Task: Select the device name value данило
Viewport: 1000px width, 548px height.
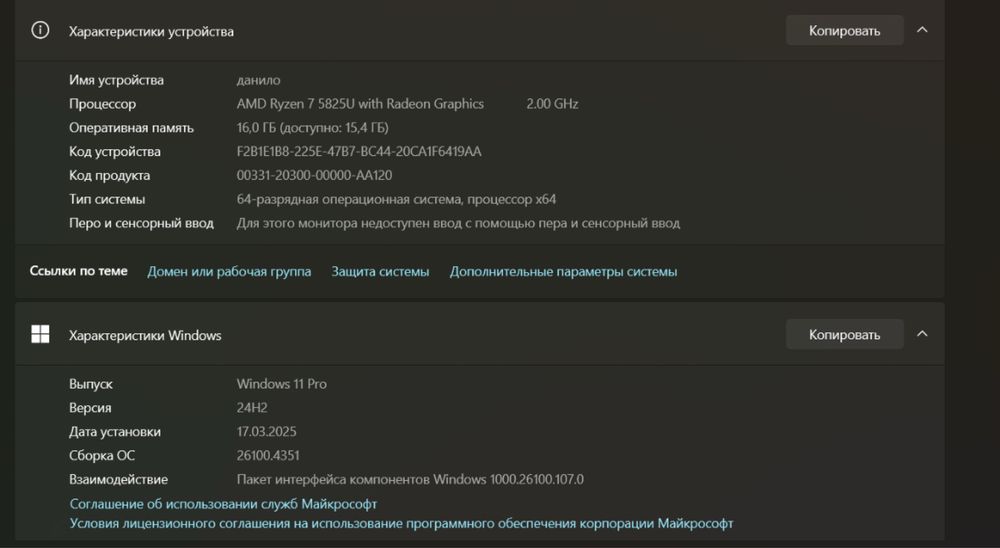Action: [x=258, y=80]
